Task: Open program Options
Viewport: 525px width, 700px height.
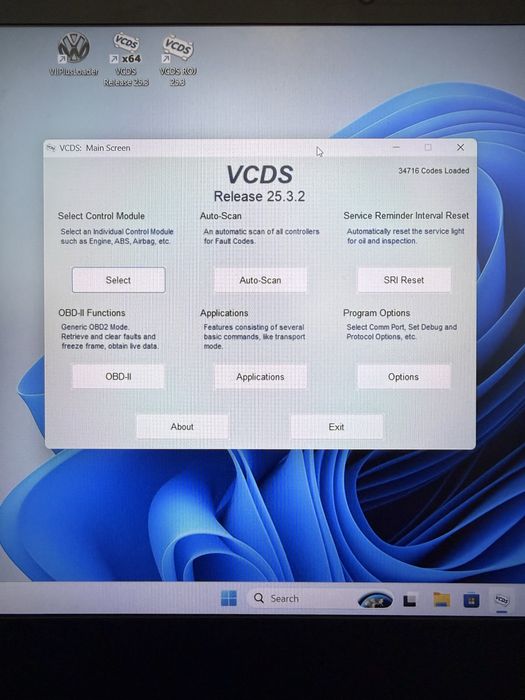Action: click(404, 377)
